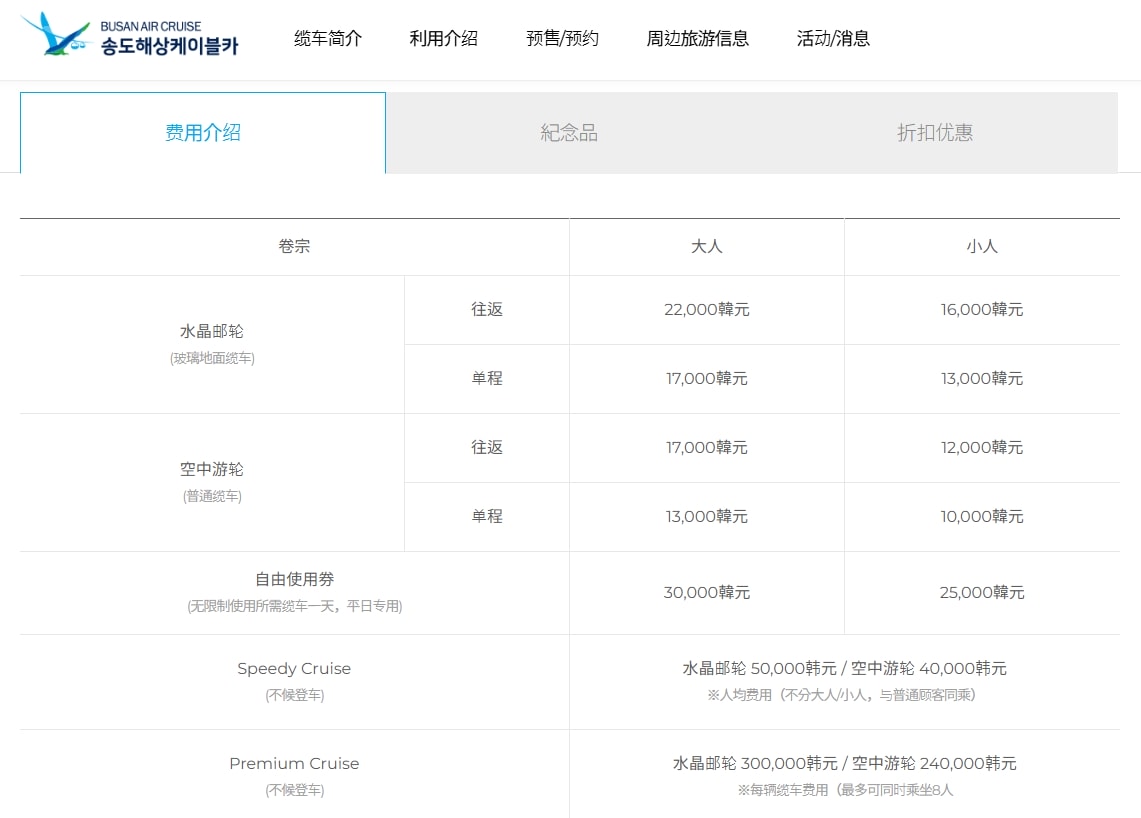Image resolution: width=1141 pixels, height=818 pixels.
Task: Click the 22,000韓元 adult round-trip price
Action: (x=707, y=309)
